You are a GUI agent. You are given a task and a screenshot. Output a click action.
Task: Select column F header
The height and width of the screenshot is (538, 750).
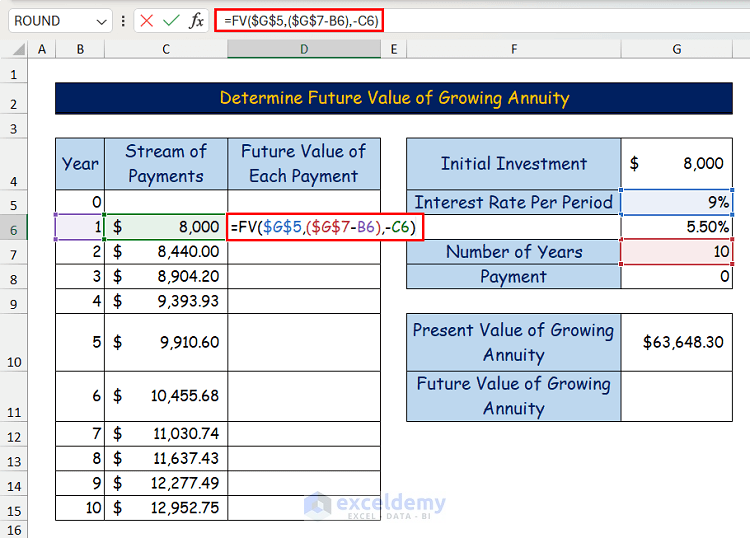click(x=514, y=49)
